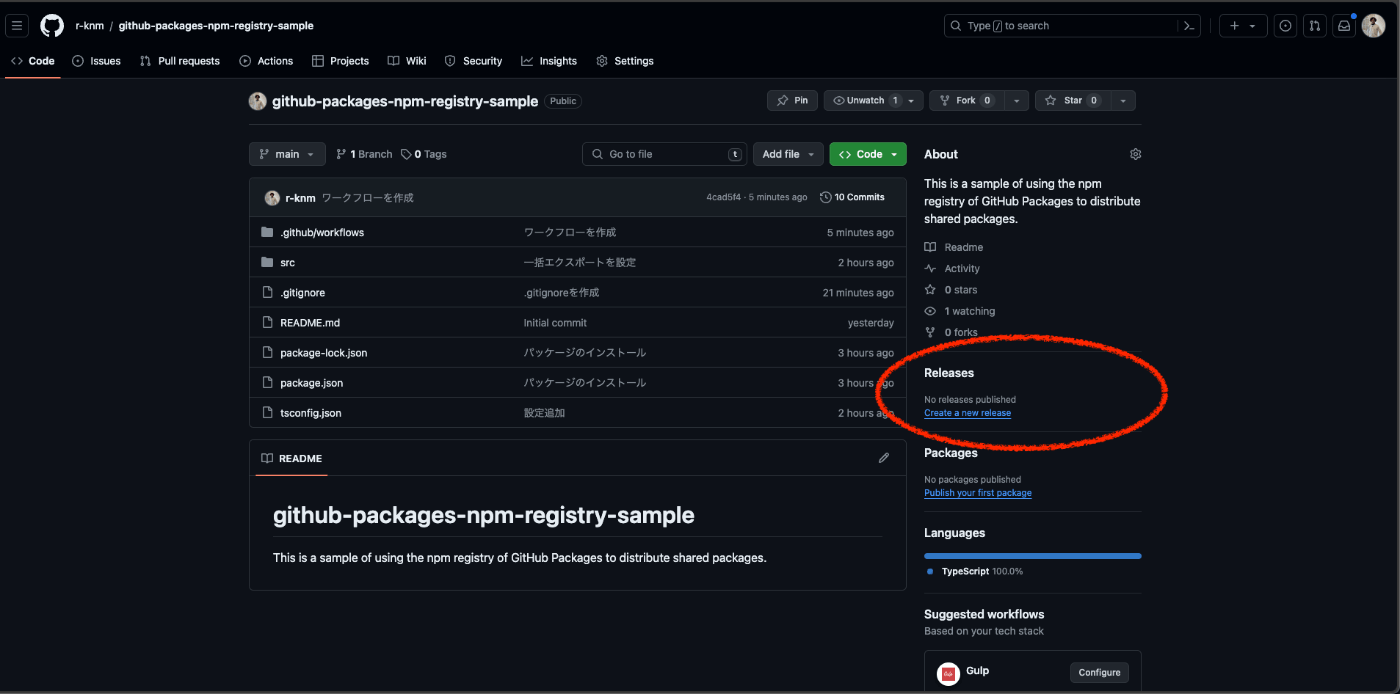Switch to the Security tab
This screenshot has width=1400, height=694.
[473, 61]
